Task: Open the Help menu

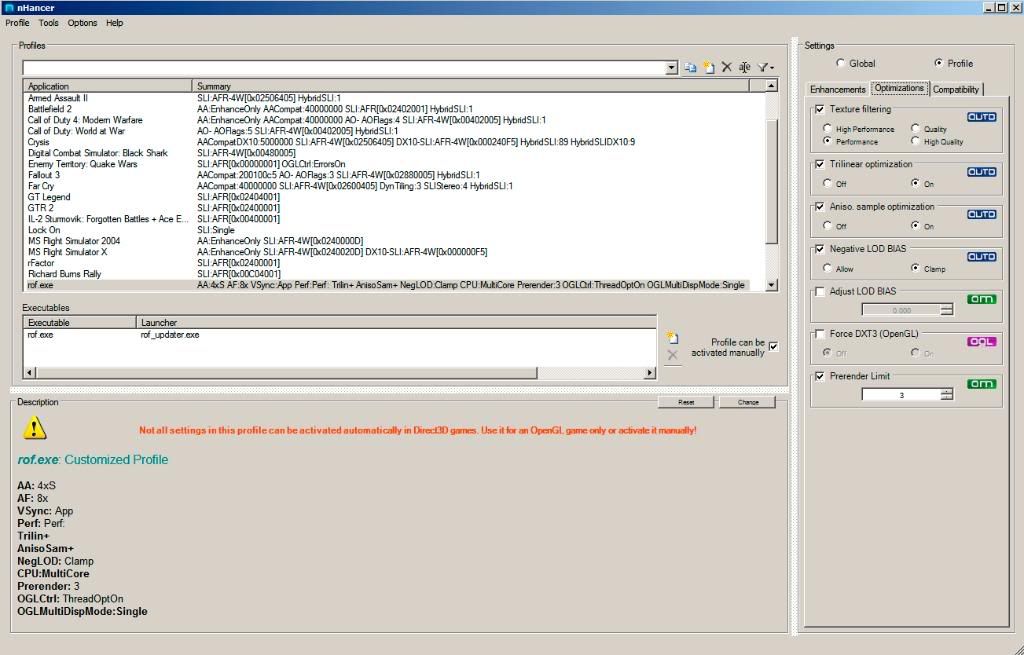Action: coord(114,23)
